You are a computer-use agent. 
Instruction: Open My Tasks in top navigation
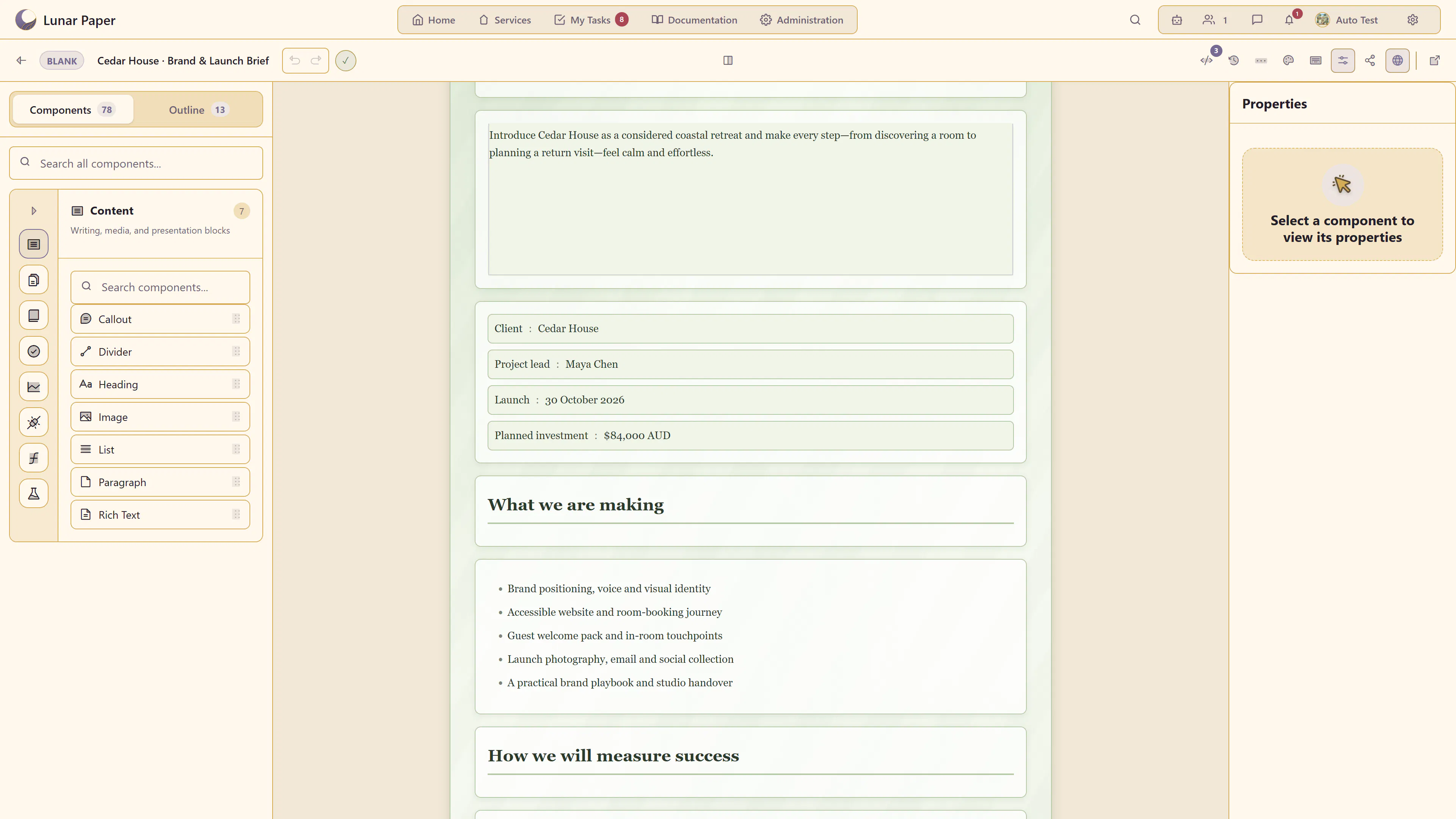(591, 20)
